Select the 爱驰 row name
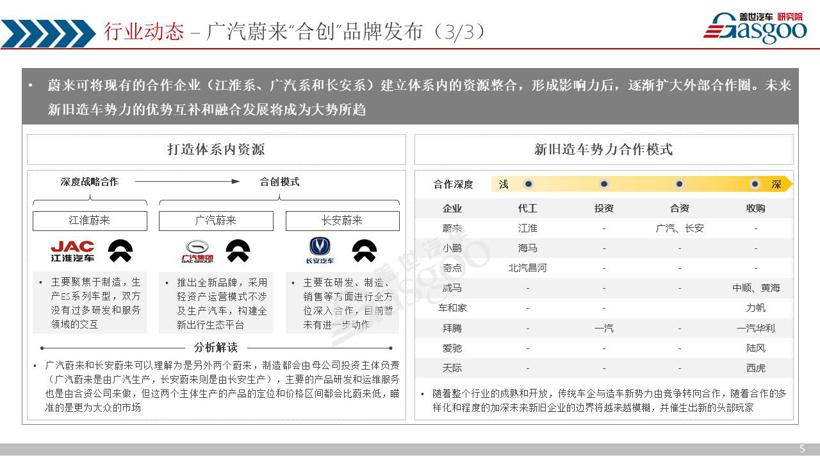This screenshot has height=461, width=820. (452, 348)
